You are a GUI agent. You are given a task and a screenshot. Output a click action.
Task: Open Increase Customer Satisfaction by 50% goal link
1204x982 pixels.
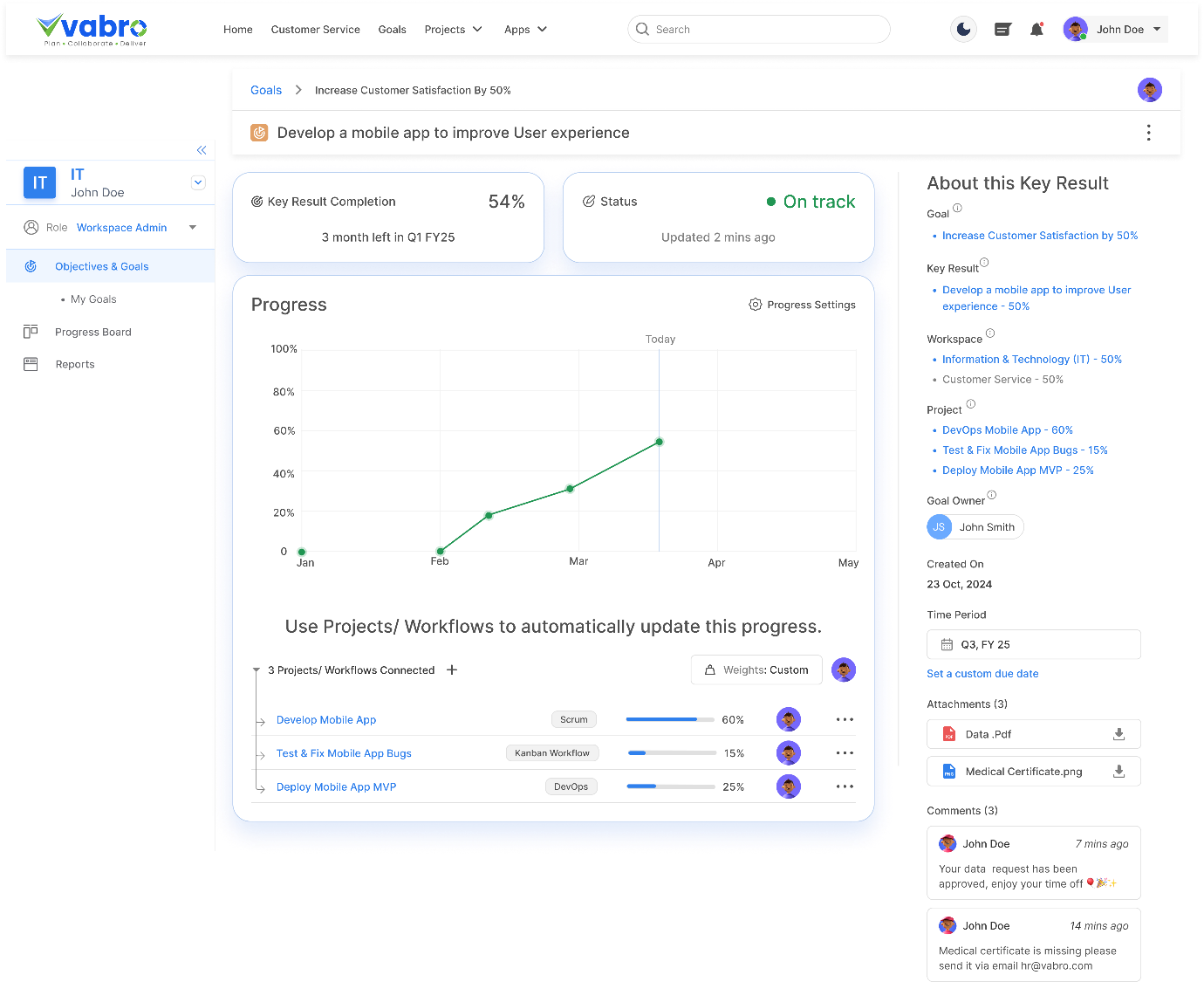click(x=1040, y=236)
